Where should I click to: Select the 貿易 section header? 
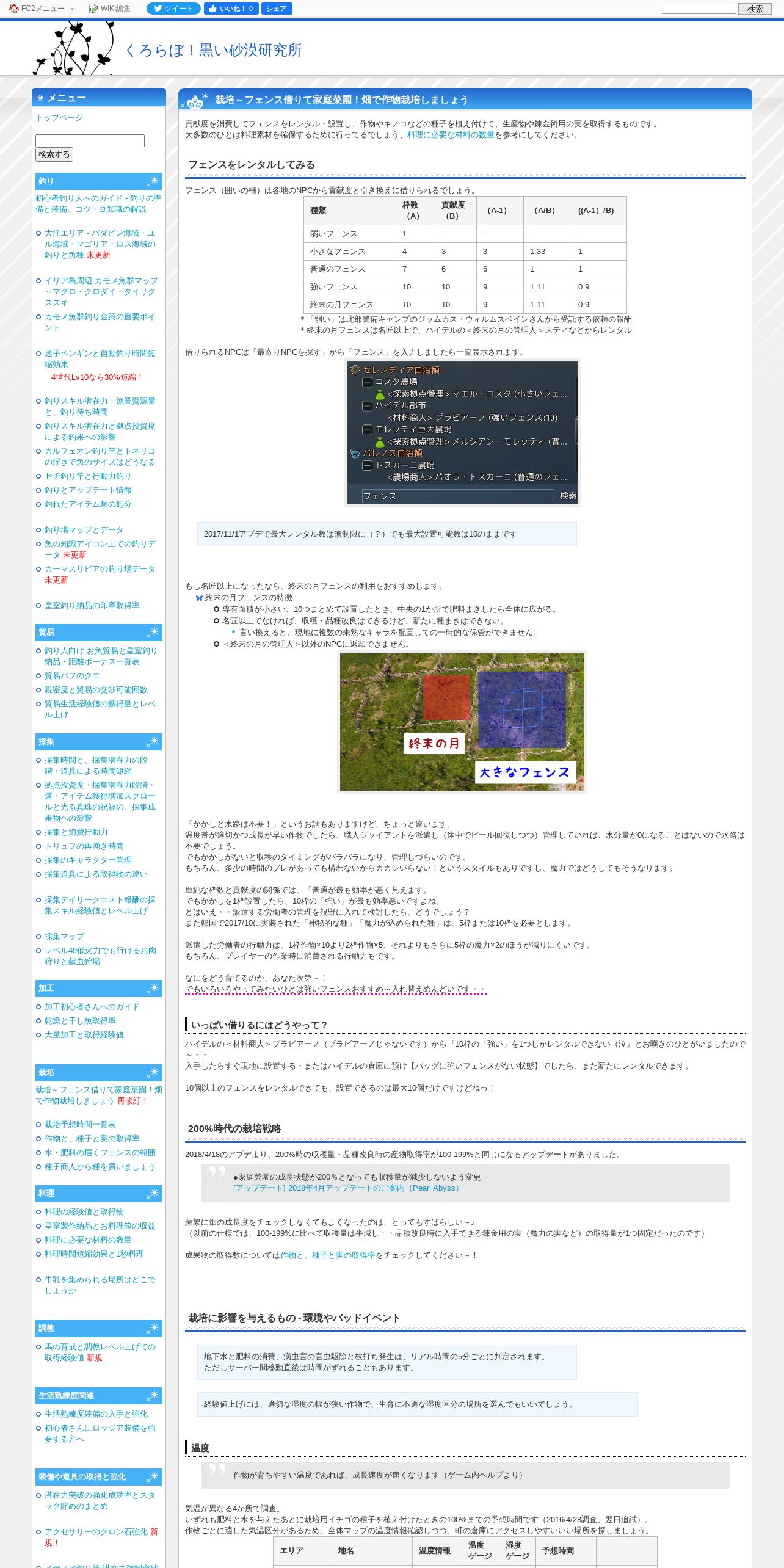[x=99, y=632]
